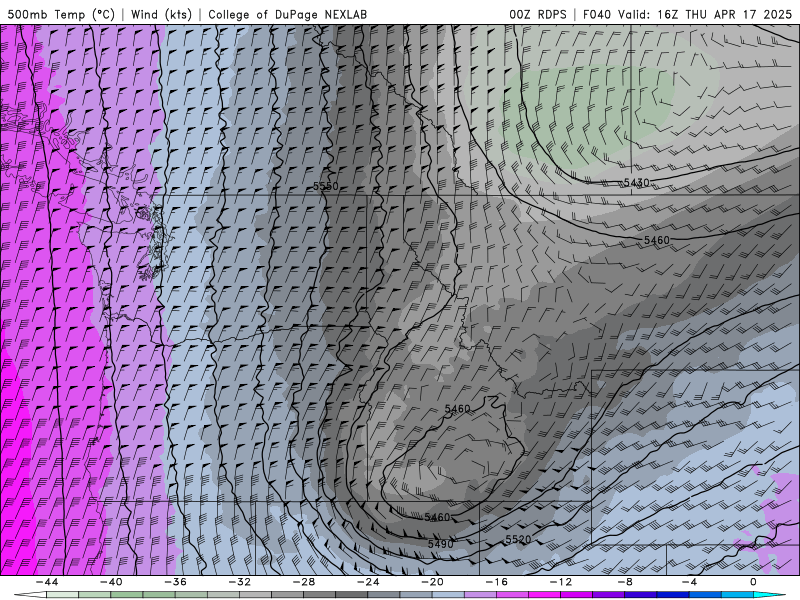Viewport: 800px width, 600px height.
Task: Click the 0 value on the temperature scale
Action: tap(754, 582)
